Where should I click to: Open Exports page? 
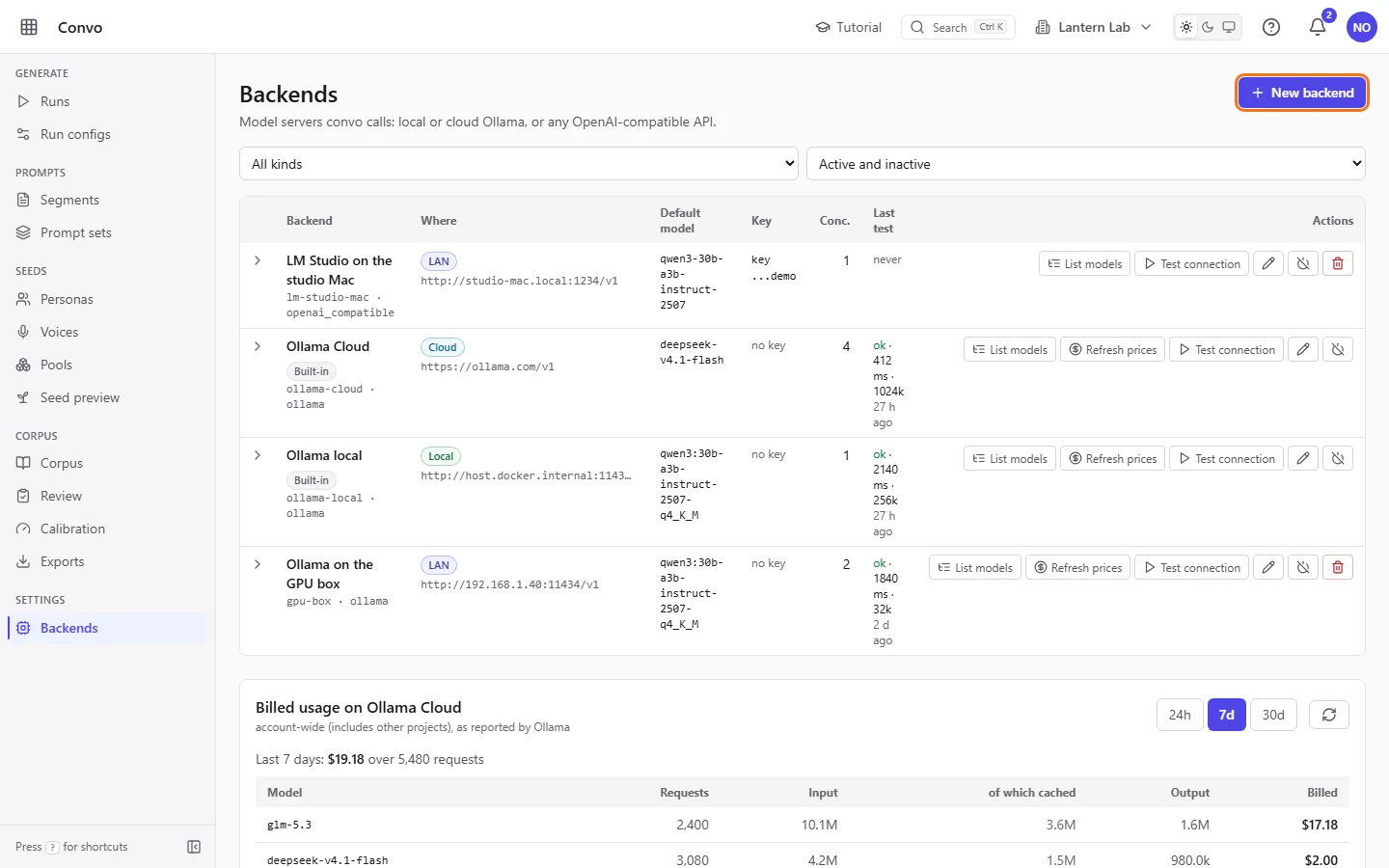pyautogui.click(x=107, y=561)
